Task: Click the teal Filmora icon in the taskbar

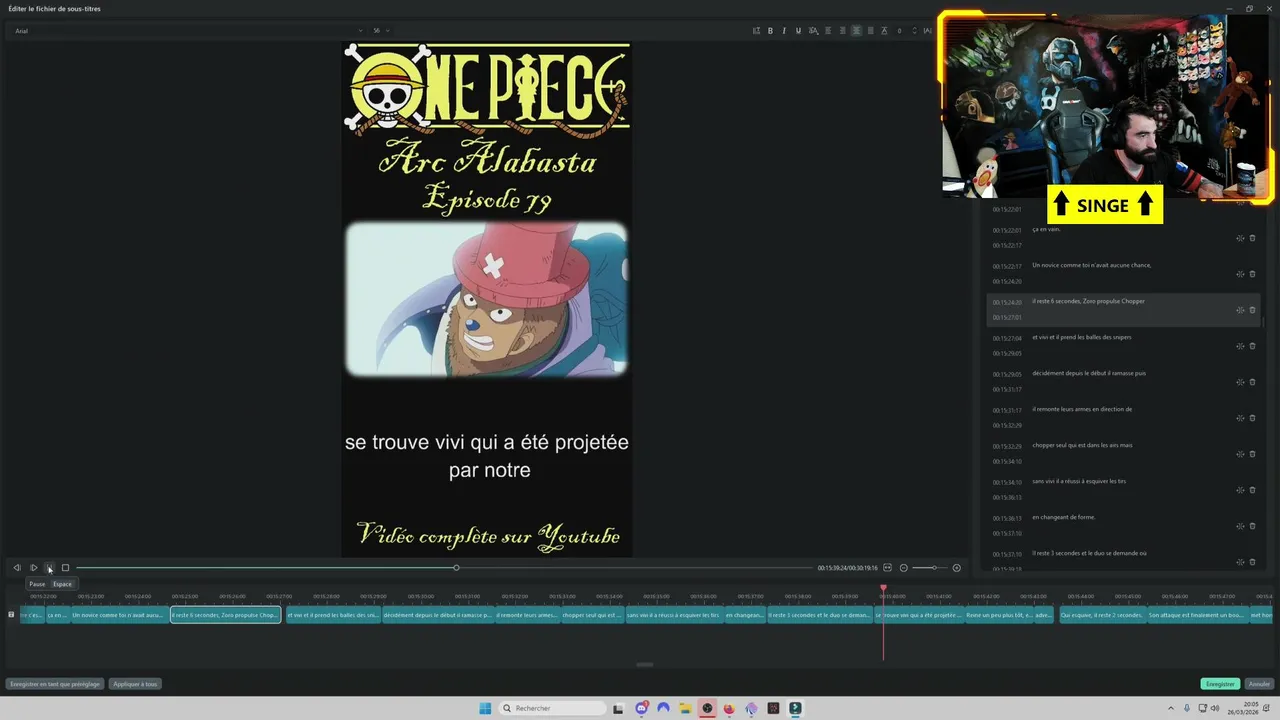Action: pyautogui.click(x=795, y=708)
